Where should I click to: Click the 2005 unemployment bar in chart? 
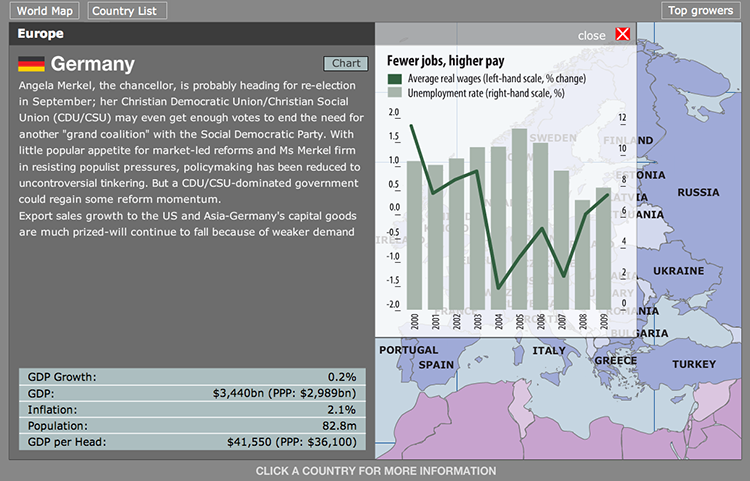519,219
